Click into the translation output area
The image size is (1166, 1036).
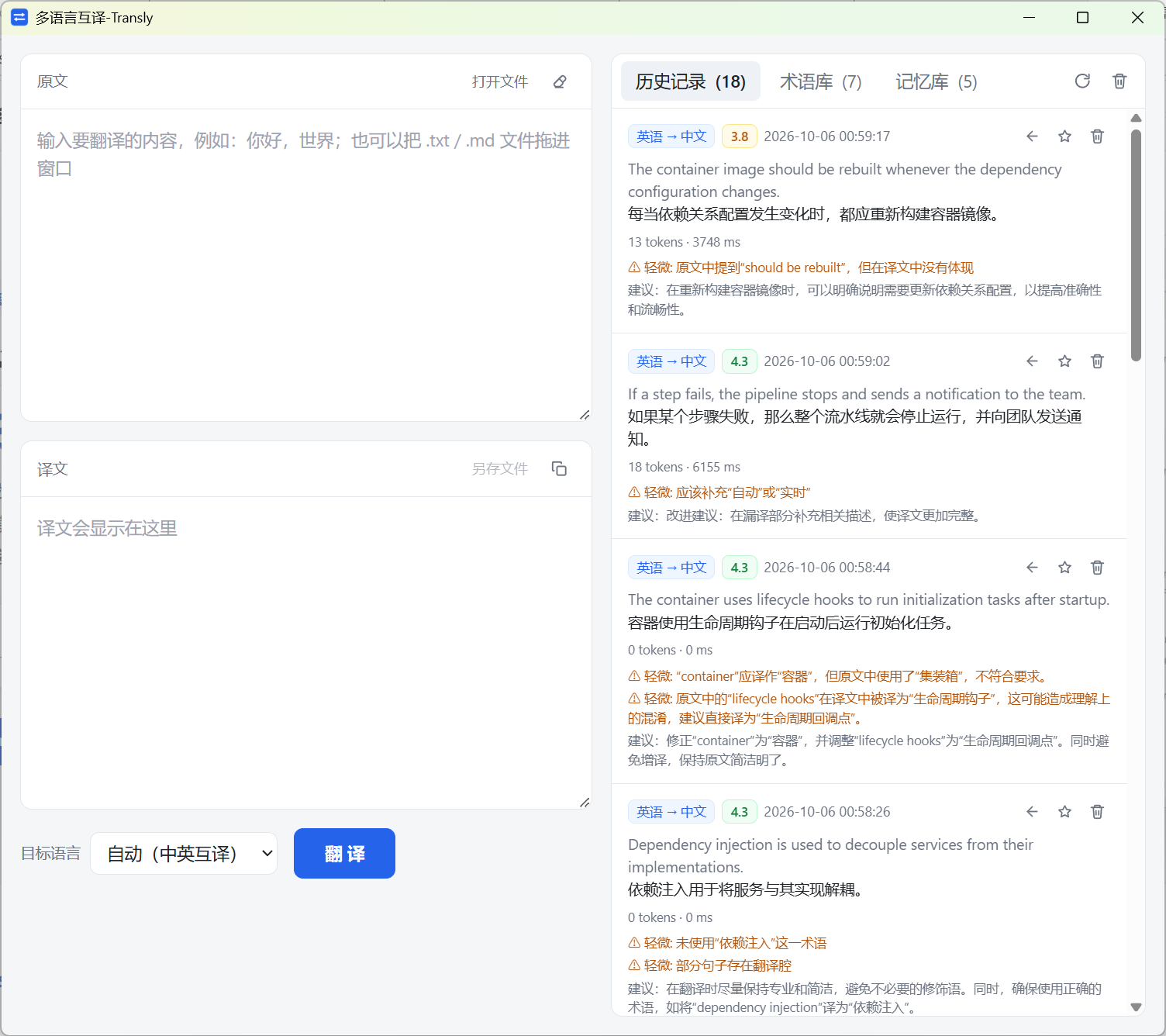306,653
